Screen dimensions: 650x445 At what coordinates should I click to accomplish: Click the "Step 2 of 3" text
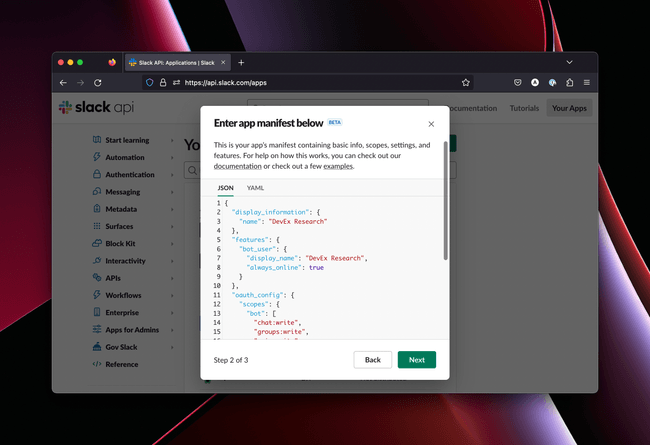tap(231, 360)
